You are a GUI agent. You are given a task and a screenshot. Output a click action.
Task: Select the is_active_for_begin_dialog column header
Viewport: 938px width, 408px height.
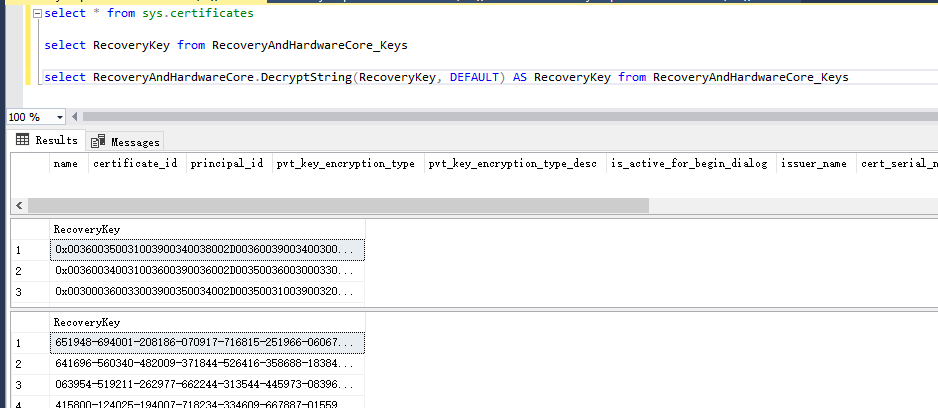689,163
